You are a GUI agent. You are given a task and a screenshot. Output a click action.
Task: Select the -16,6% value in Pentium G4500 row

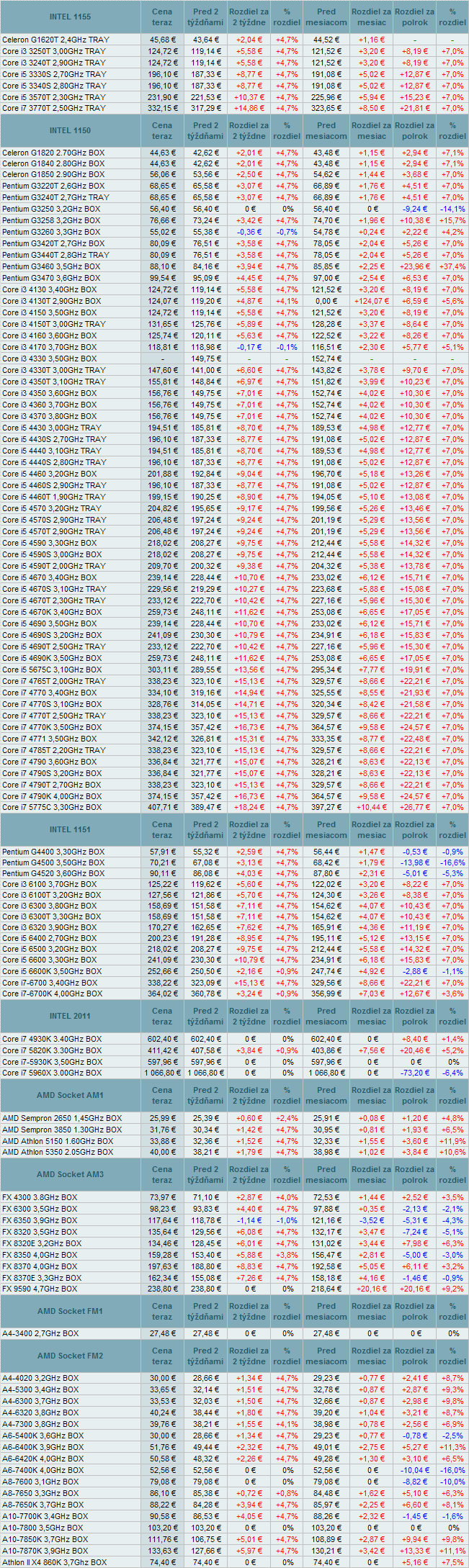[x=452, y=862]
